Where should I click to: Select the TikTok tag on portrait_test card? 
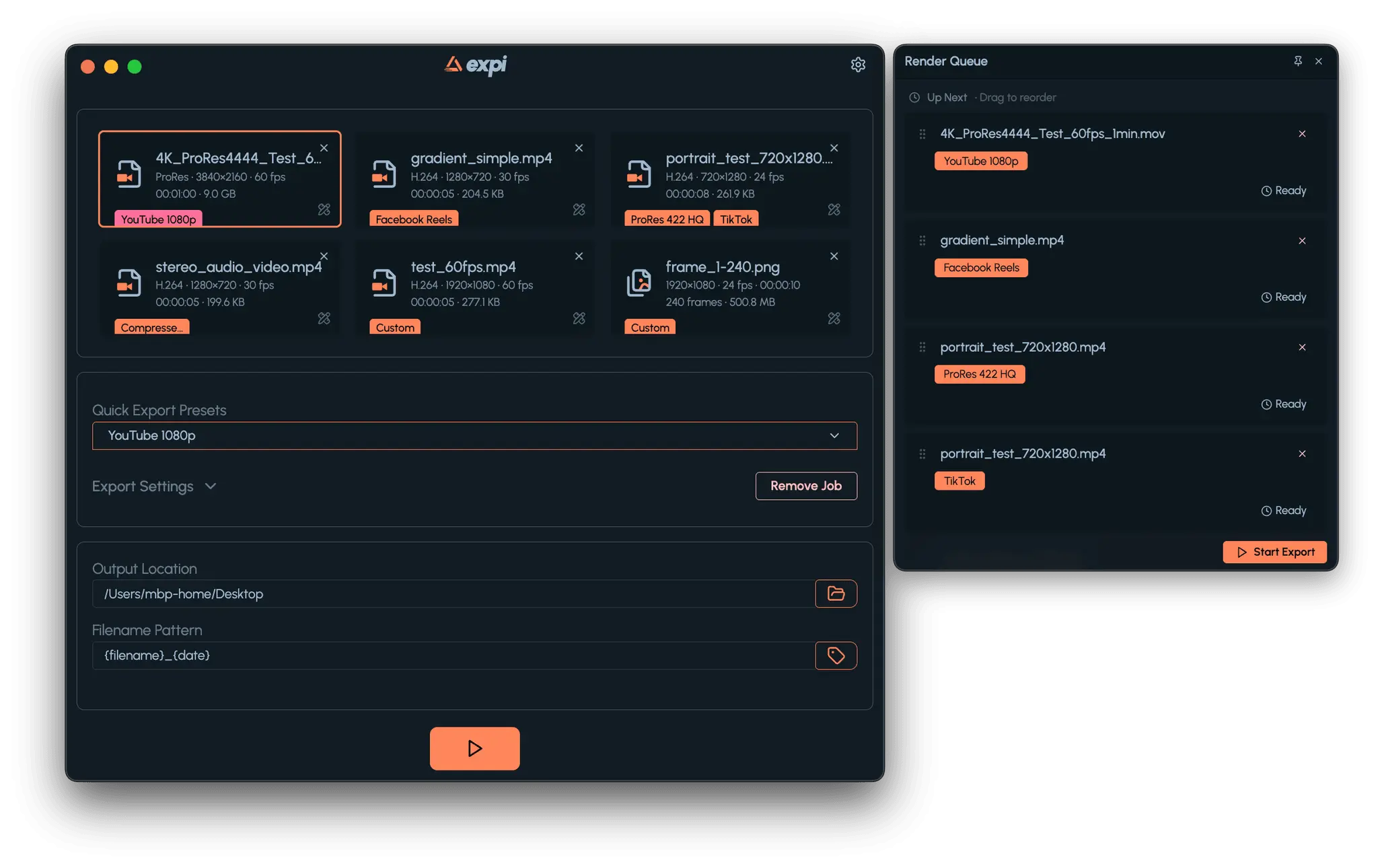(736, 219)
